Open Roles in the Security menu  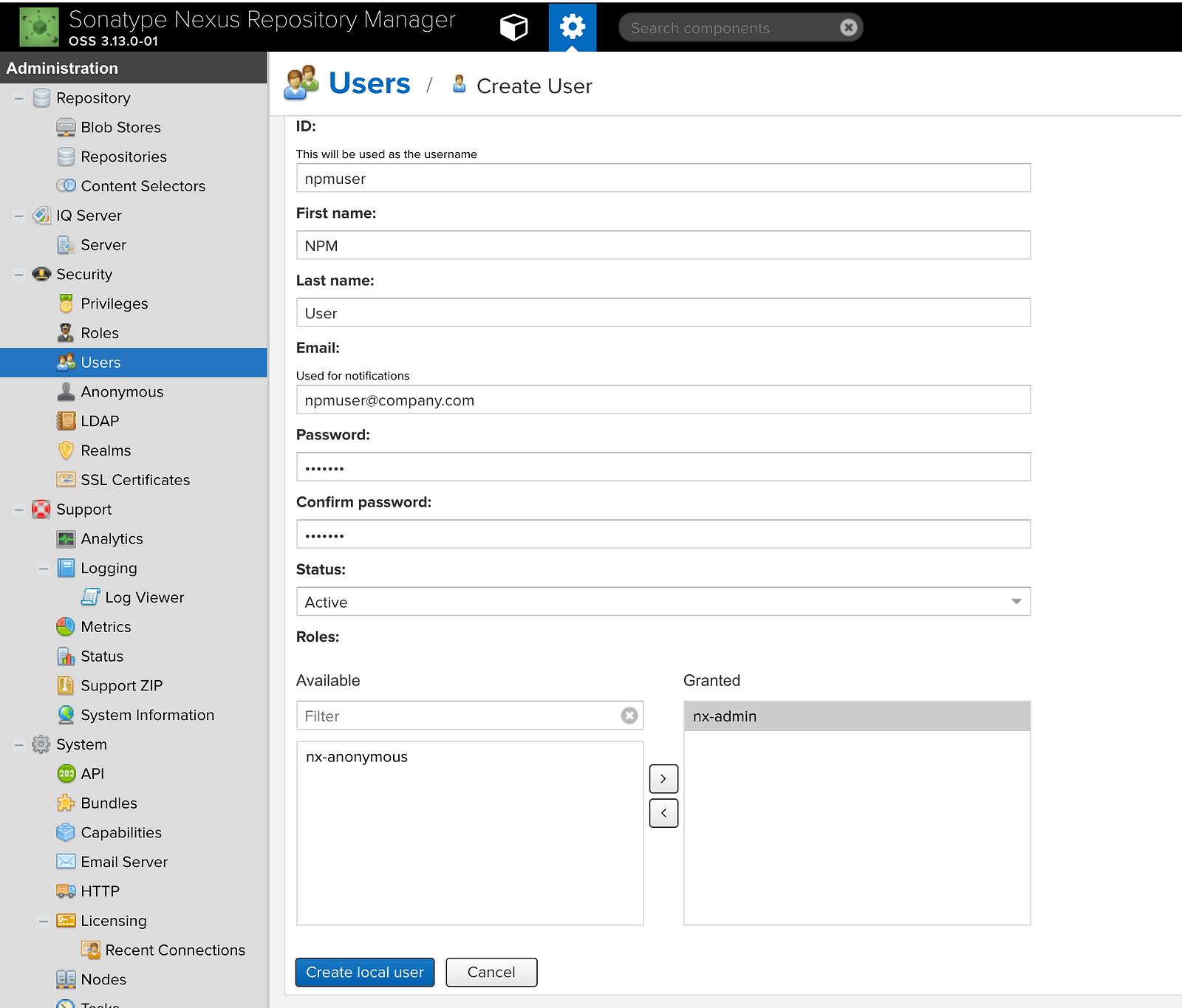coord(100,333)
